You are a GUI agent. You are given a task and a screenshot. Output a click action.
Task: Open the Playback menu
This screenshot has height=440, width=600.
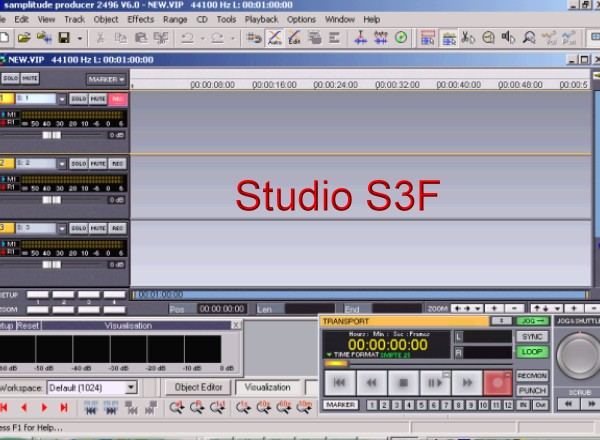coord(261,20)
